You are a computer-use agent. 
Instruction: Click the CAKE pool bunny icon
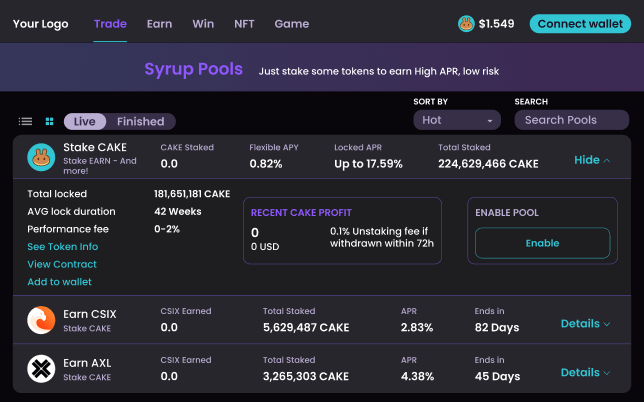(x=41, y=157)
